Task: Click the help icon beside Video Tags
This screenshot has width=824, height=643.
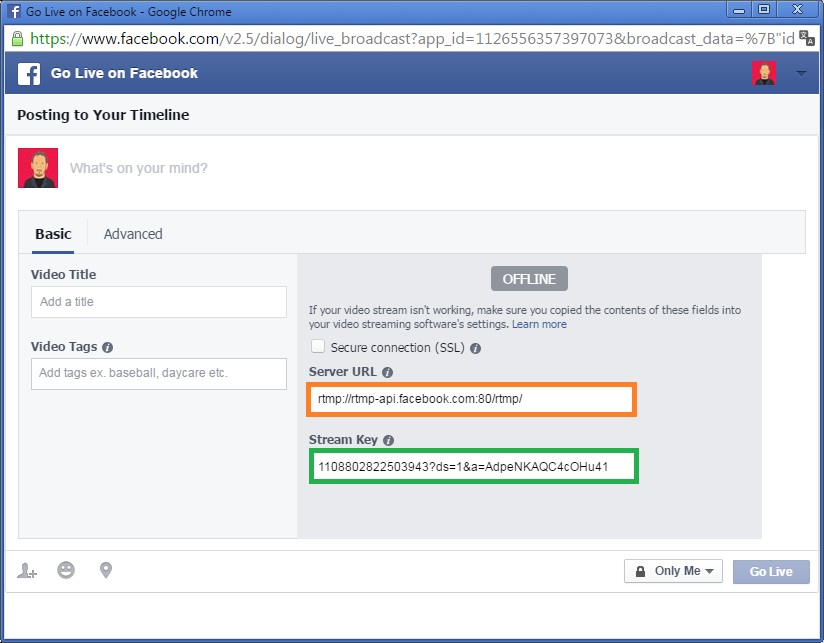Action: pyautogui.click(x=107, y=345)
